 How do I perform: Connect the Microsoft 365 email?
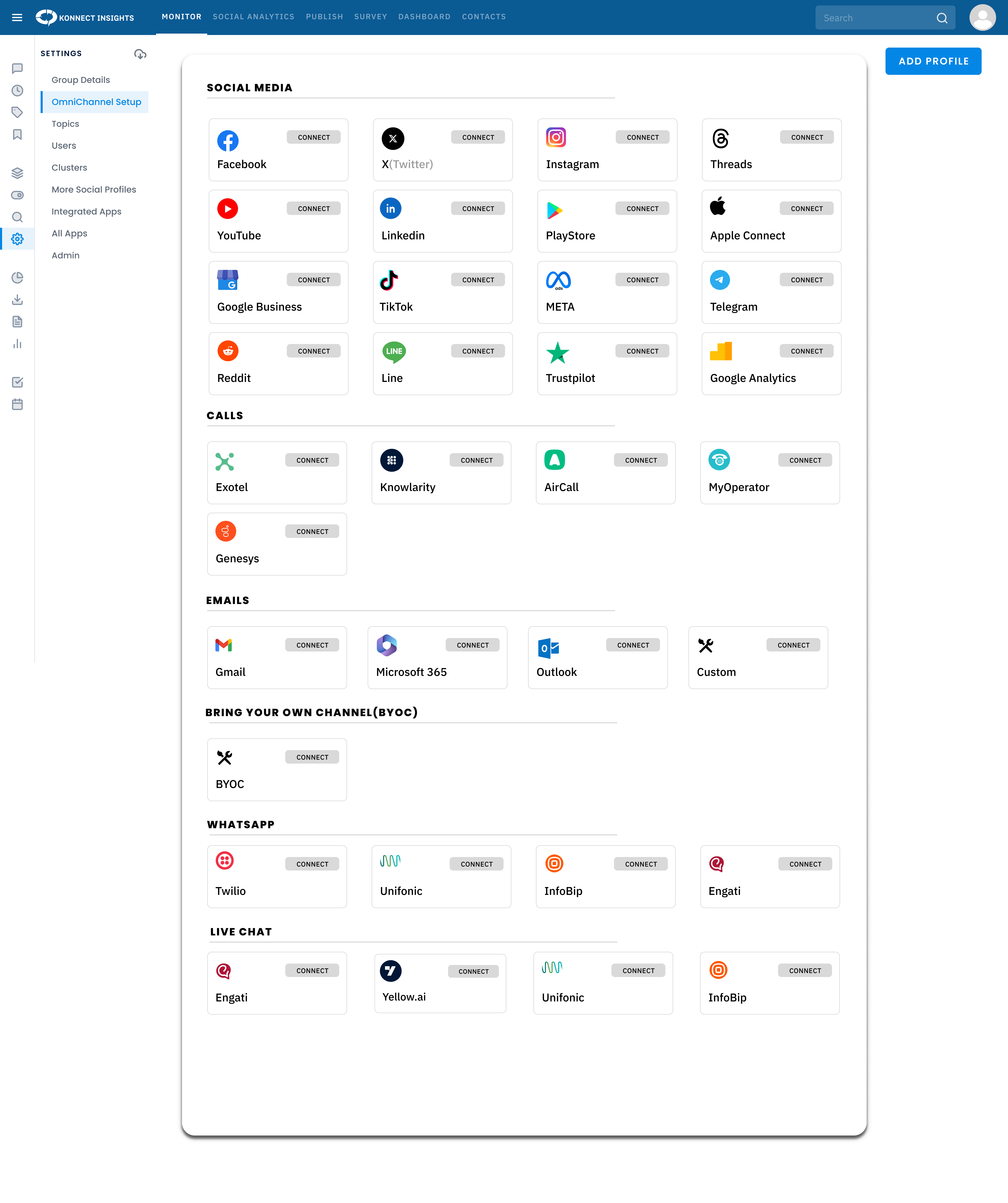[473, 645]
